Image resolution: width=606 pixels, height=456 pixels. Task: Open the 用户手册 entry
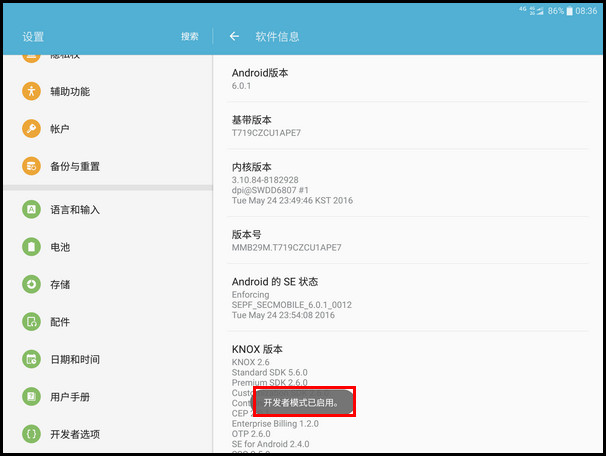click(108, 397)
